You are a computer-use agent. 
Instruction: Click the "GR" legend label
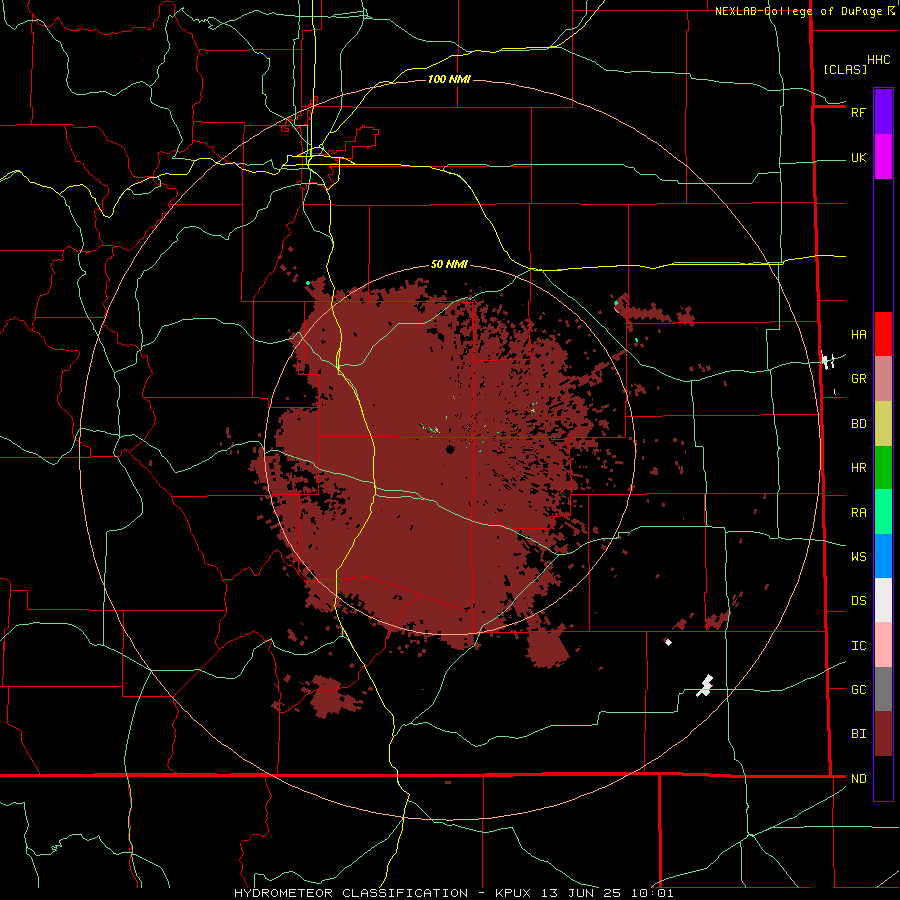point(858,379)
